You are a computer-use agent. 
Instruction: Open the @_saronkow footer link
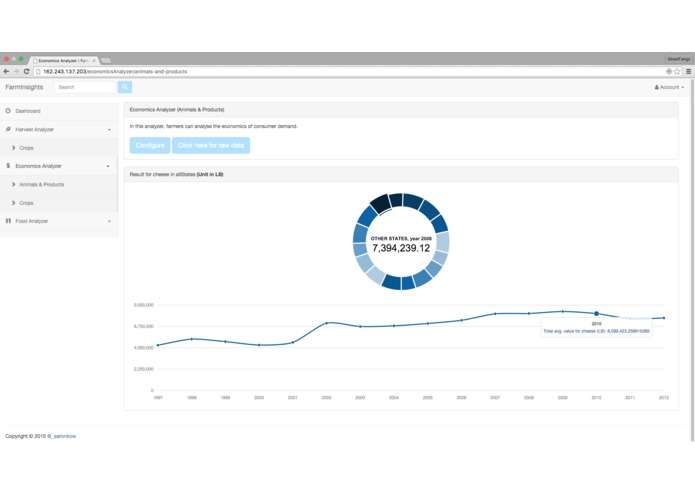(62, 436)
